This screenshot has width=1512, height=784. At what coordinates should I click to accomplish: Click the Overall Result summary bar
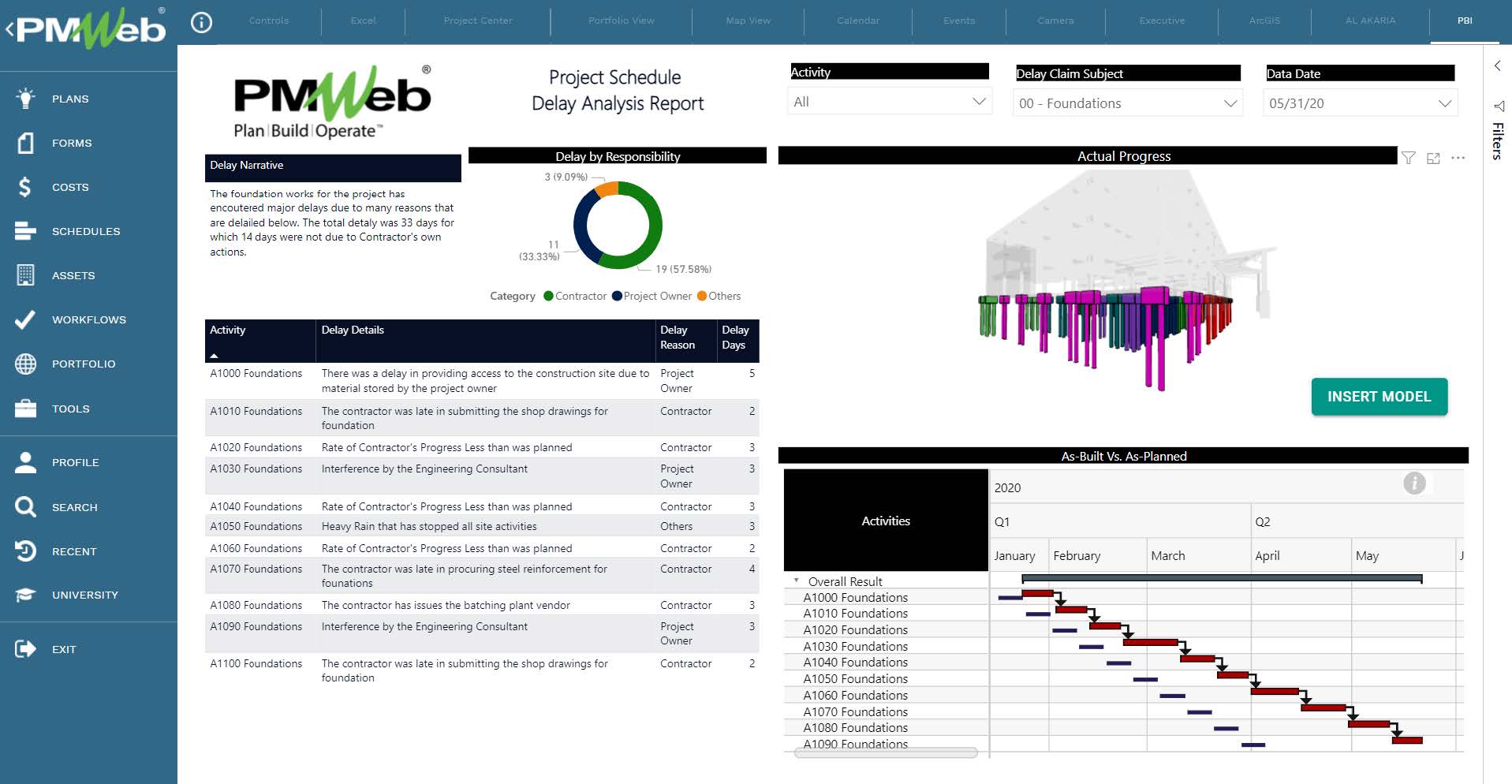click(x=1222, y=579)
